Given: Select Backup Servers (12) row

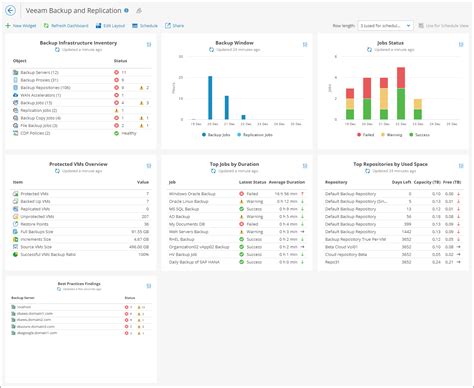Looking at the screenshot, I should coord(81,72).
